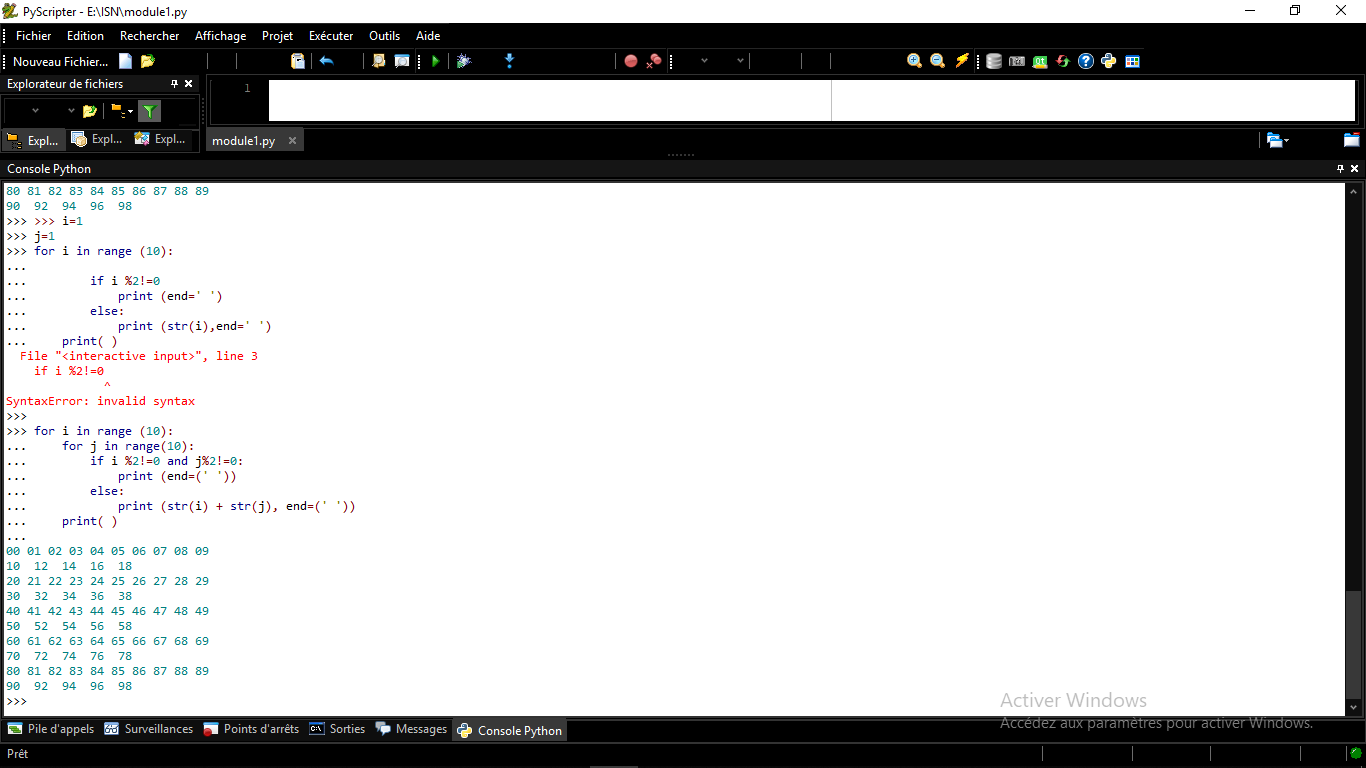Switch to the first Expl... file explorer tab
Screen dimensions: 1366x768
(34, 140)
